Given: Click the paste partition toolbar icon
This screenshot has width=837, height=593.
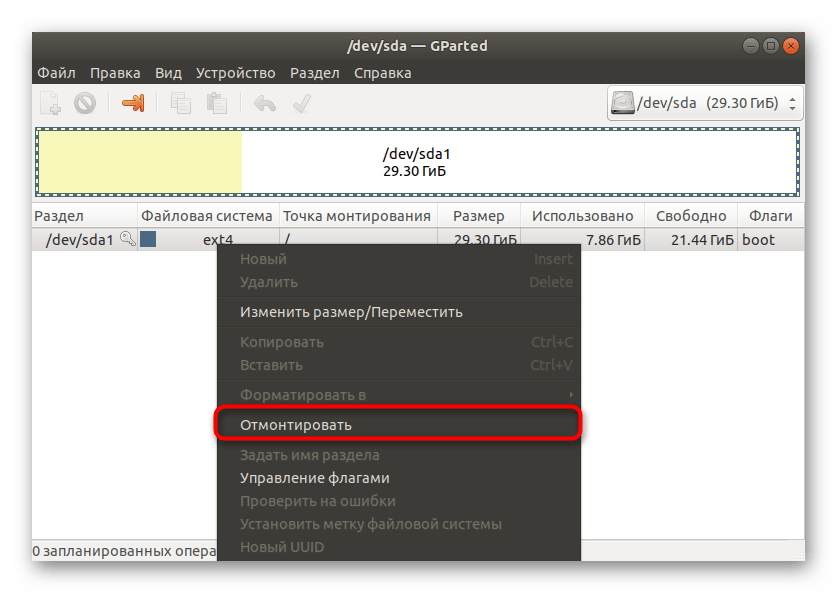Looking at the screenshot, I should (216, 103).
